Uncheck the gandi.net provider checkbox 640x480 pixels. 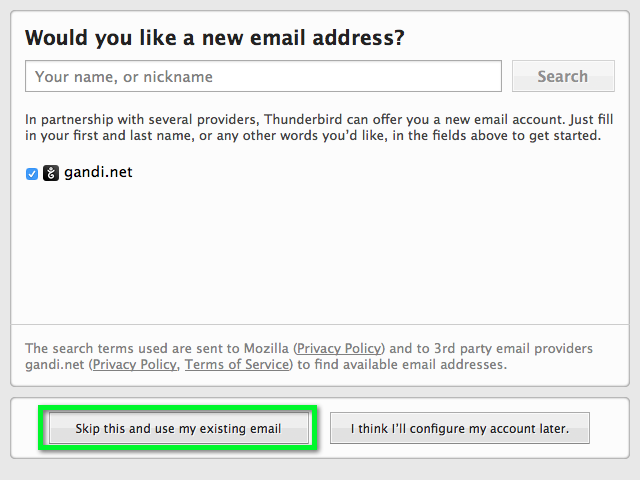pyautogui.click(x=32, y=174)
